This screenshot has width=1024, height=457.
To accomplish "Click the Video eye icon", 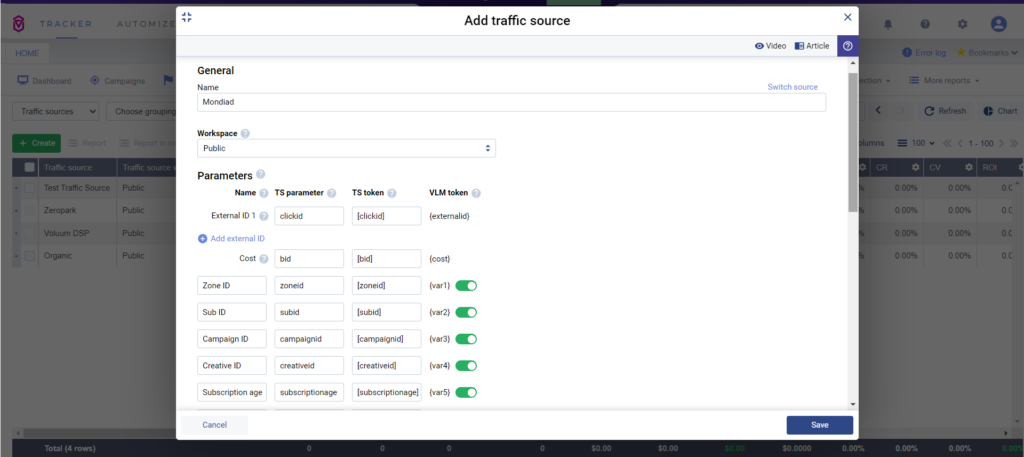I will coord(760,46).
